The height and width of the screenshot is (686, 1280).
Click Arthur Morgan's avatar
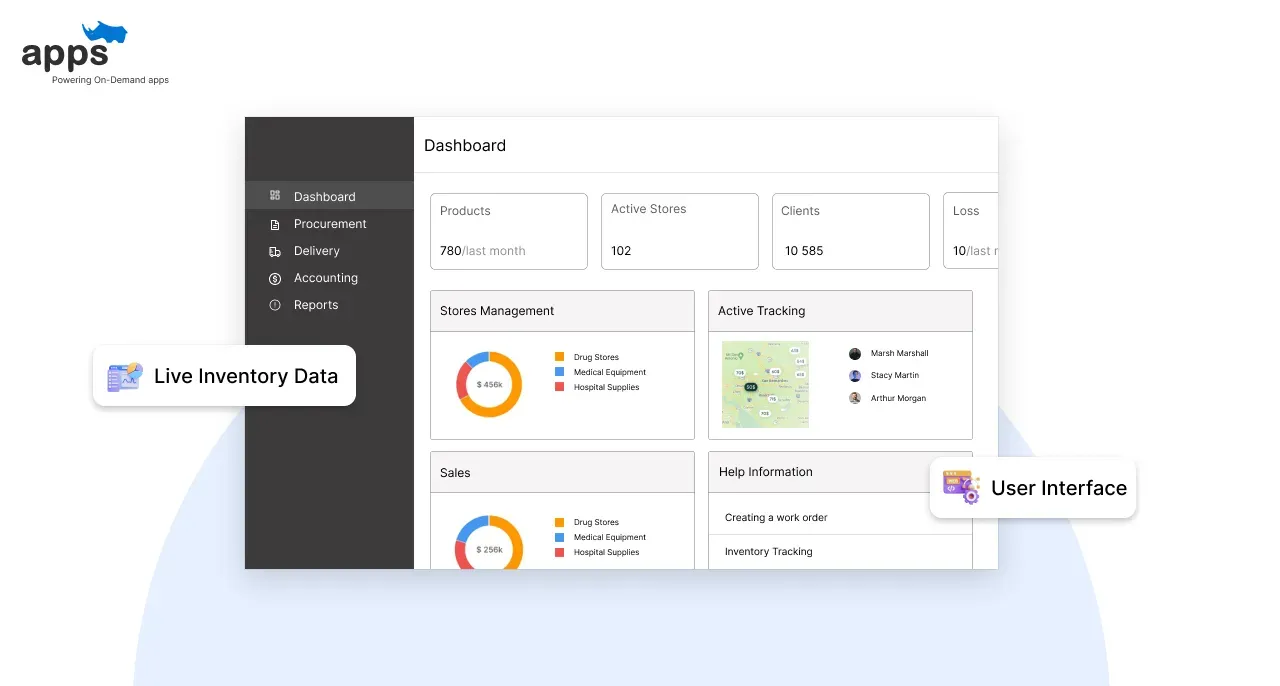pos(855,398)
